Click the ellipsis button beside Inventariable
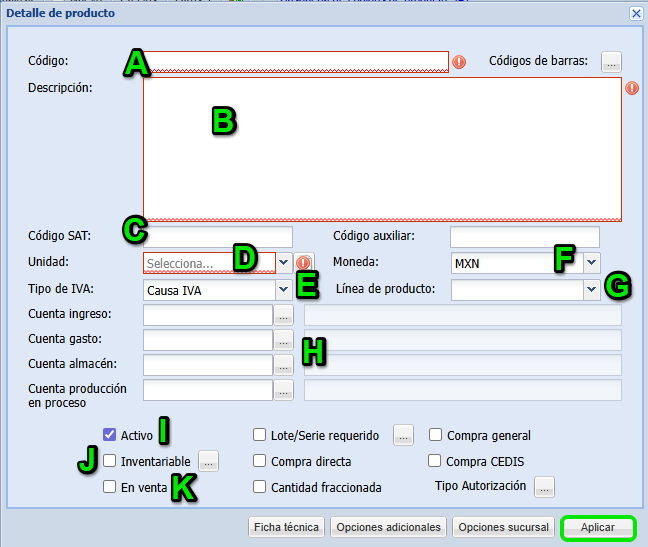 [x=207, y=462]
